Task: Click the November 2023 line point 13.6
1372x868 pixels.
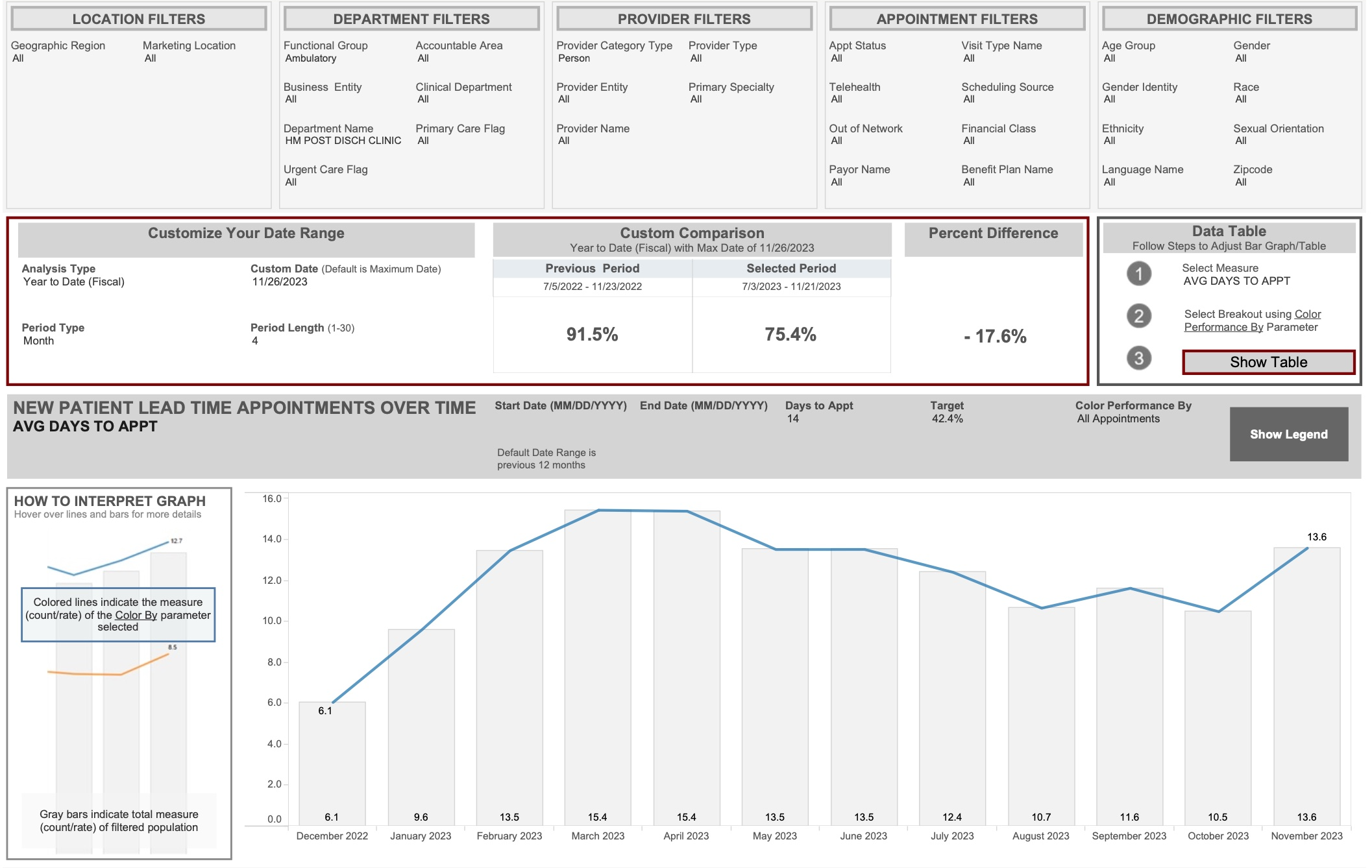Action: [1307, 549]
